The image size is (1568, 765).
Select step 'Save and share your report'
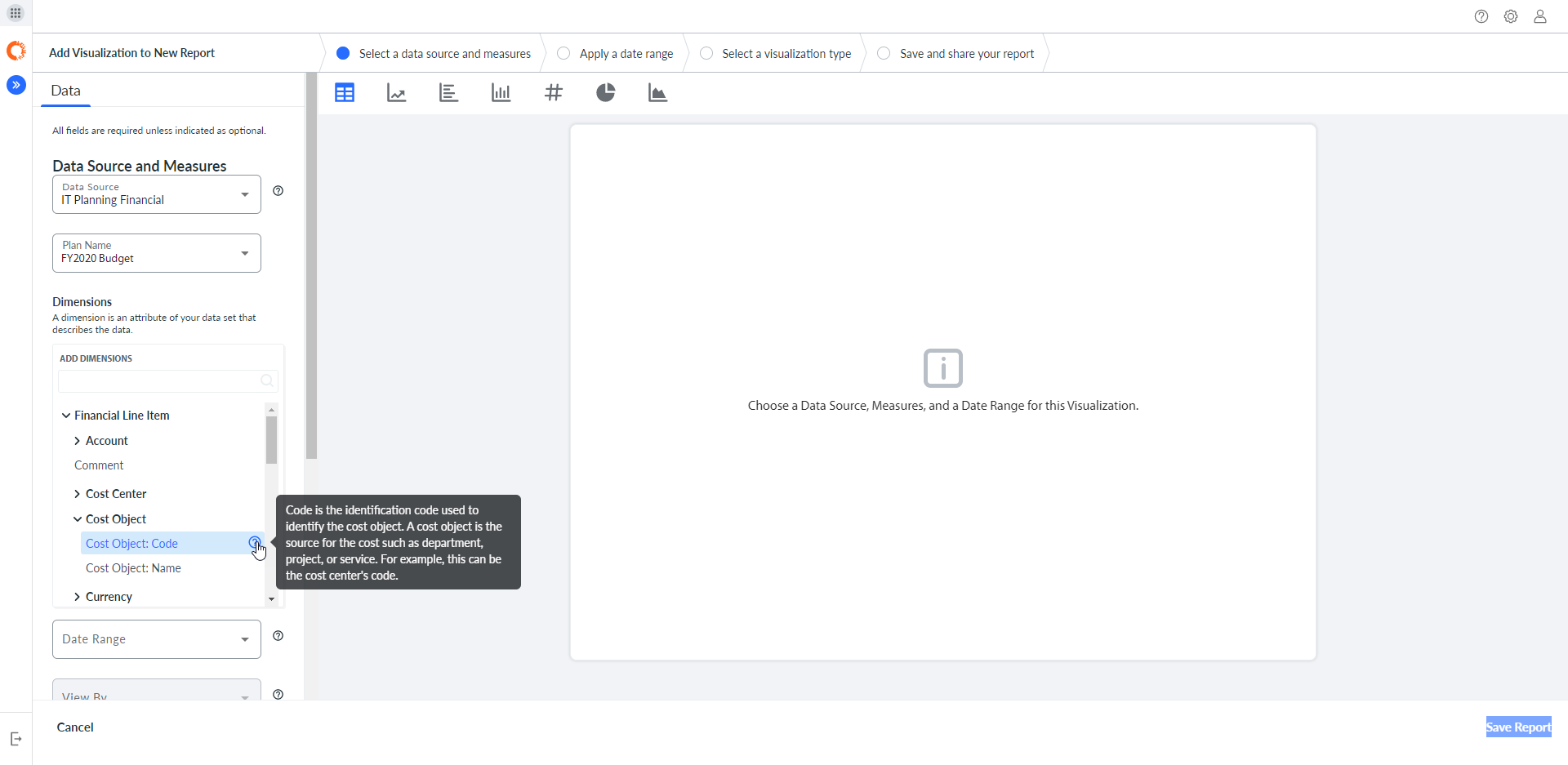[x=955, y=53]
